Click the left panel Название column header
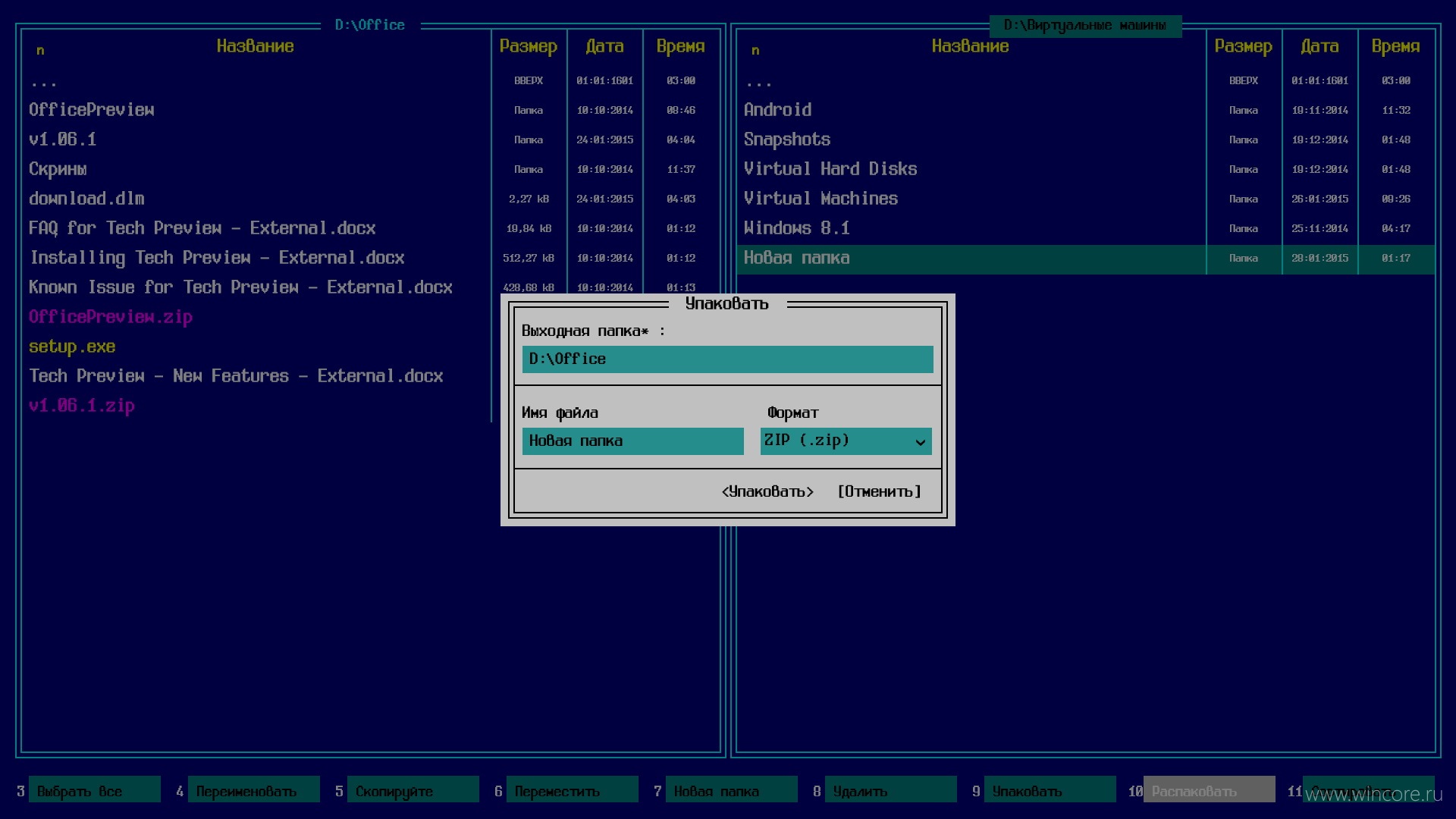The image size is (1456, 819). 255,46
